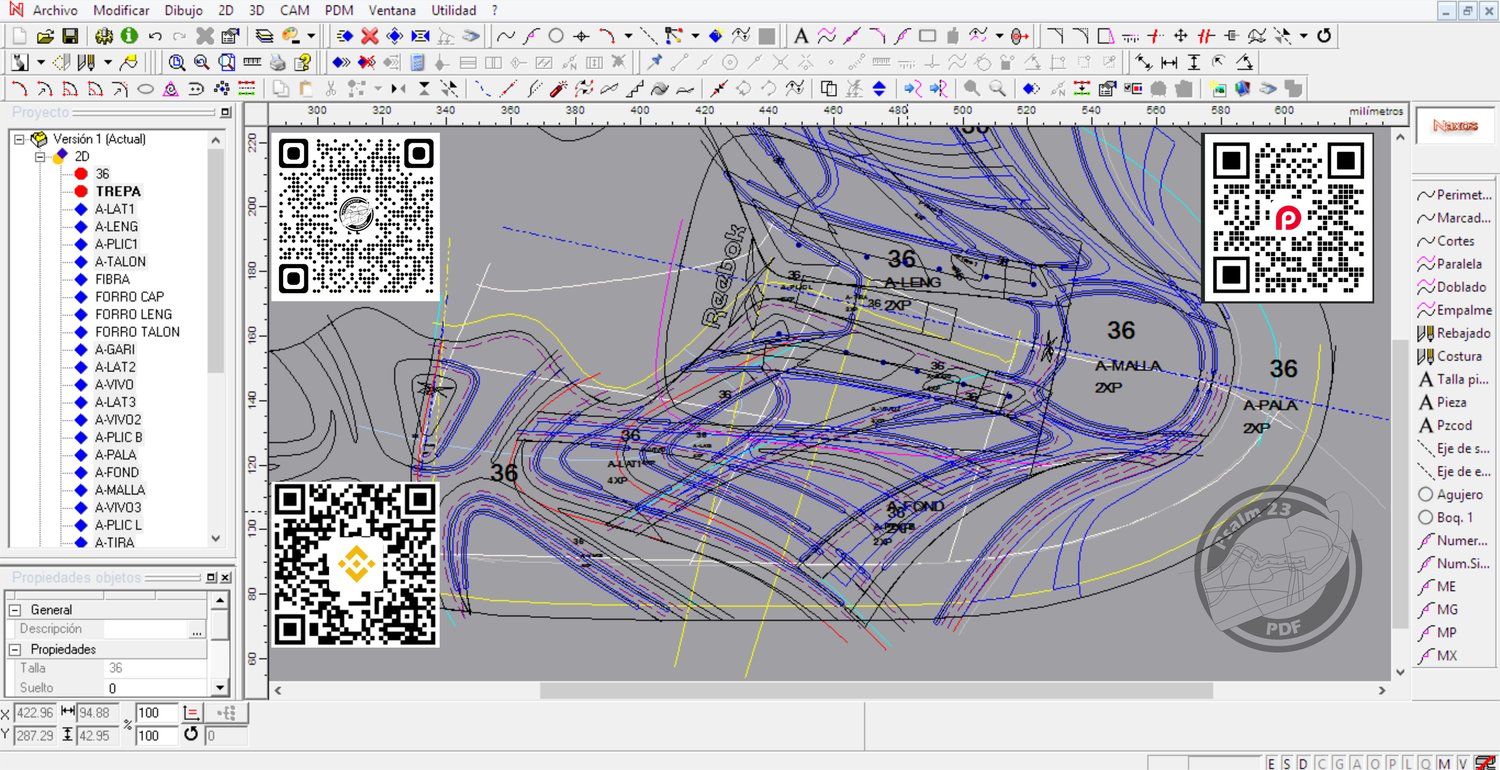Click the help question mark icon

pos(302,62)
